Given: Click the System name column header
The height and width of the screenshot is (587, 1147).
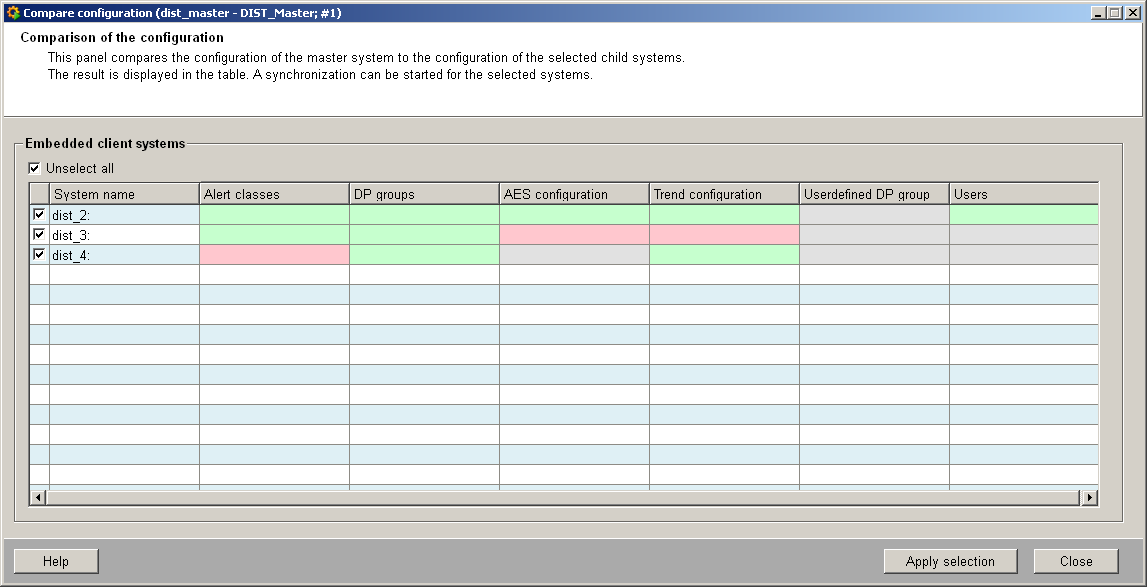Looking at the screenshot, I should (x=124, y=194).
